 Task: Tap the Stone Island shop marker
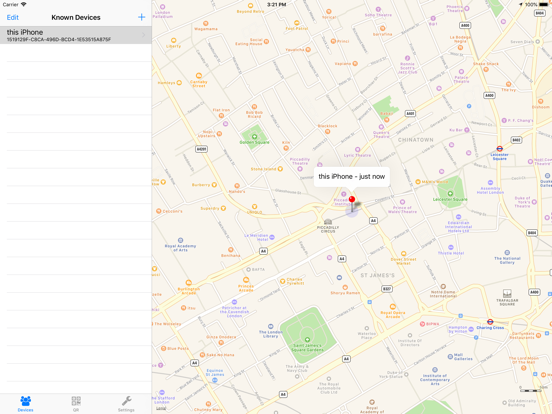pyautogui.click(x=280, y=169)
